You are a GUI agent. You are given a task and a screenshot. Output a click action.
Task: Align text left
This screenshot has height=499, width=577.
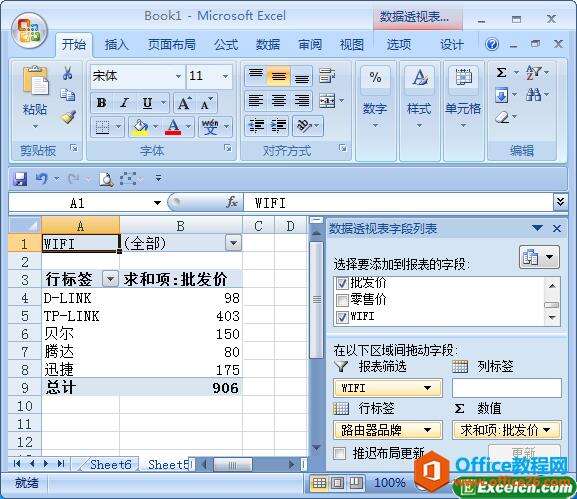pyautogui.click(x=256, y=101)
